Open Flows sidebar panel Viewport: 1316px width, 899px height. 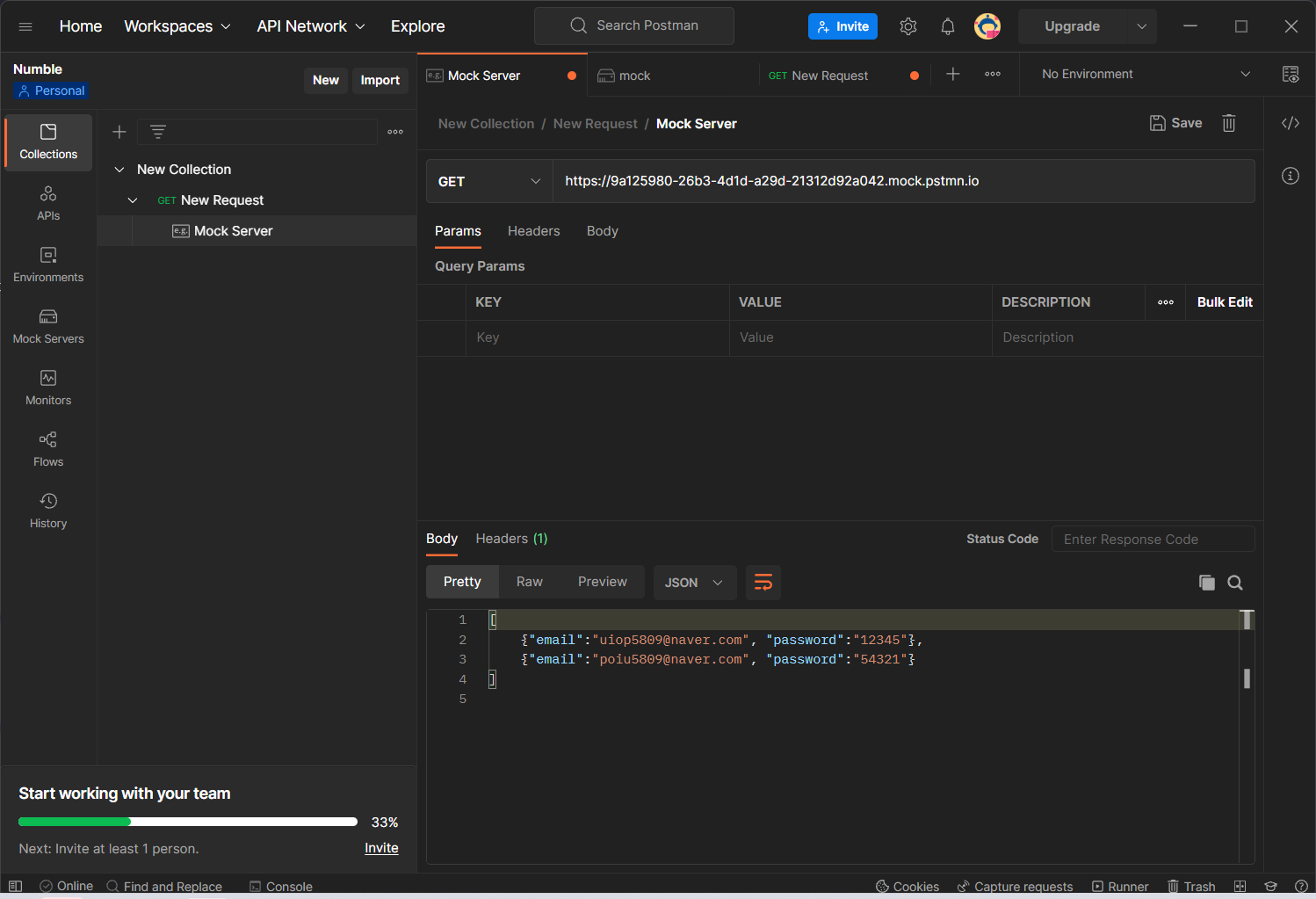click(48, 449)
